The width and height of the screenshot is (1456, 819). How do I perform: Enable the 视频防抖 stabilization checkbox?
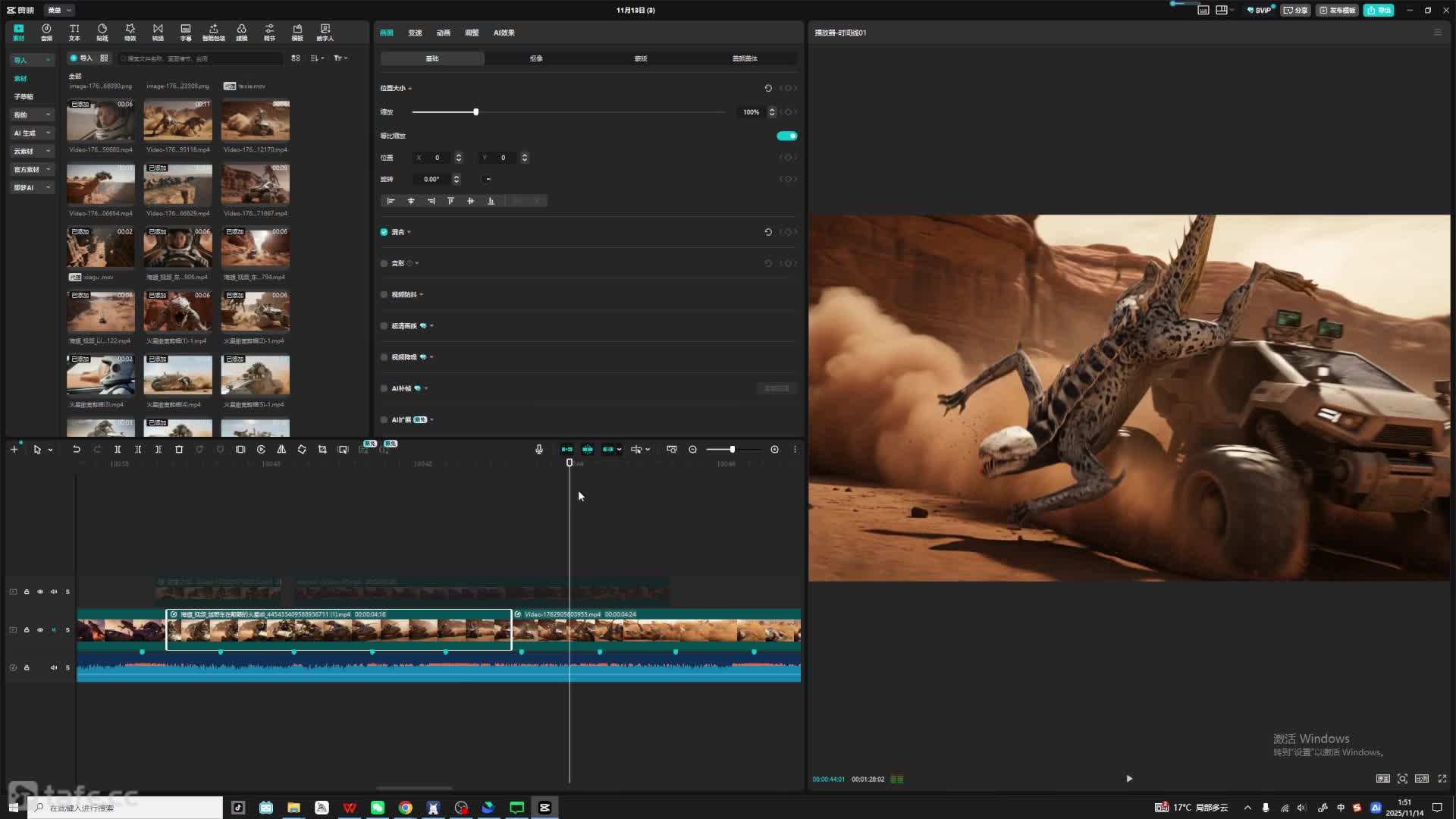pyautogui.click(x=384, y=294)
